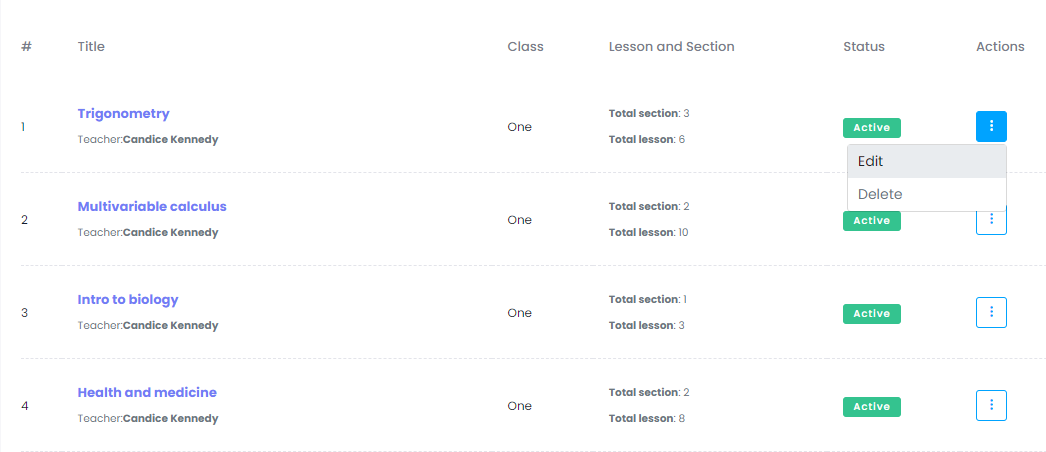Click the Actions column header
This screenshot has height=452, width=1046.
tap(1000, 46)
